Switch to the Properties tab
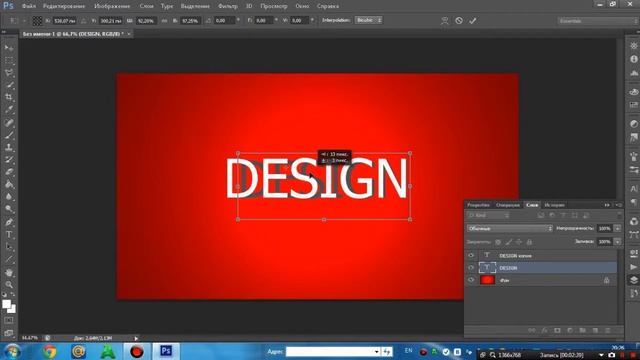This screenshot has height=360, width=640. tap(478, 205)
